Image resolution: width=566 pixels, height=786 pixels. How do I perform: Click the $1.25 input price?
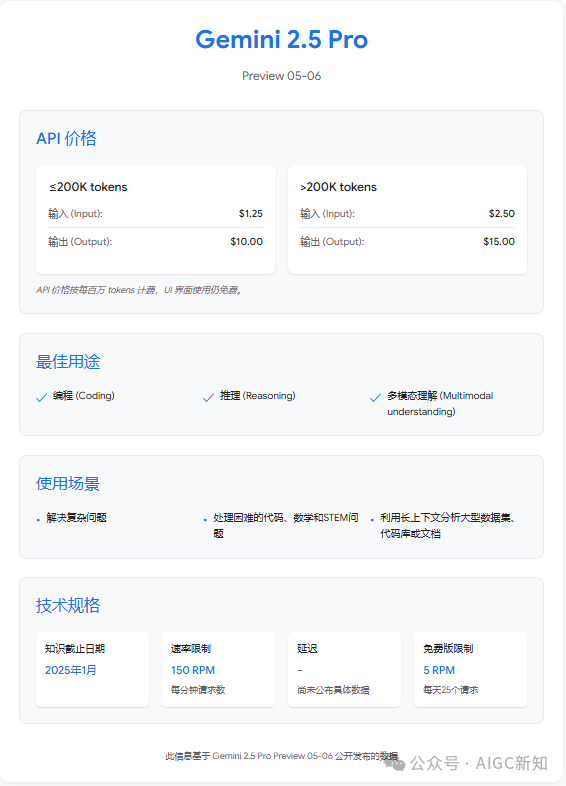pos(251,214)
